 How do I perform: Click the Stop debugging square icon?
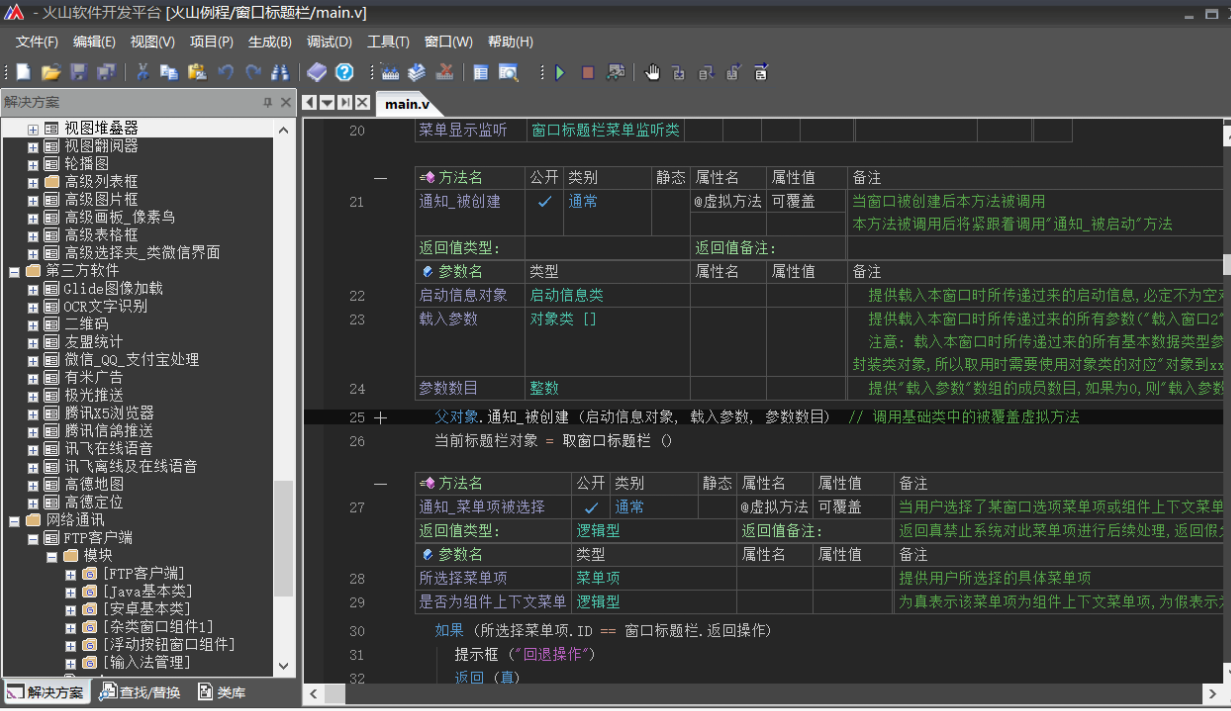tap(588, 72)
